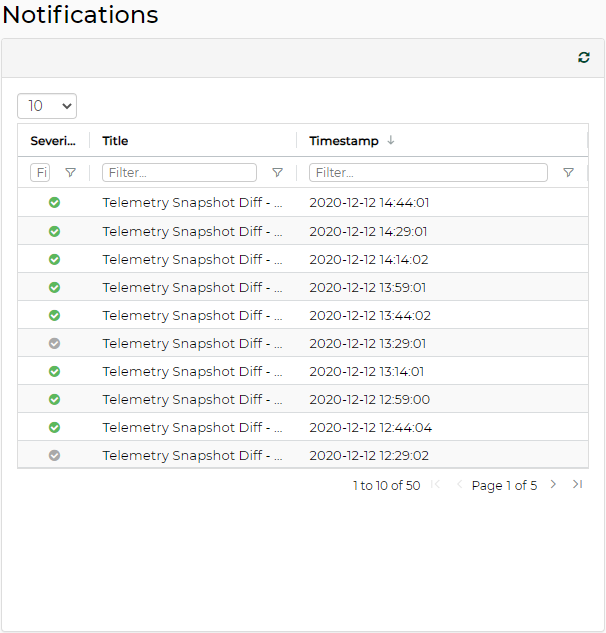The image size is (606, 633).
Task: Sort by the Severity column header
Action: tap(52, 141)
